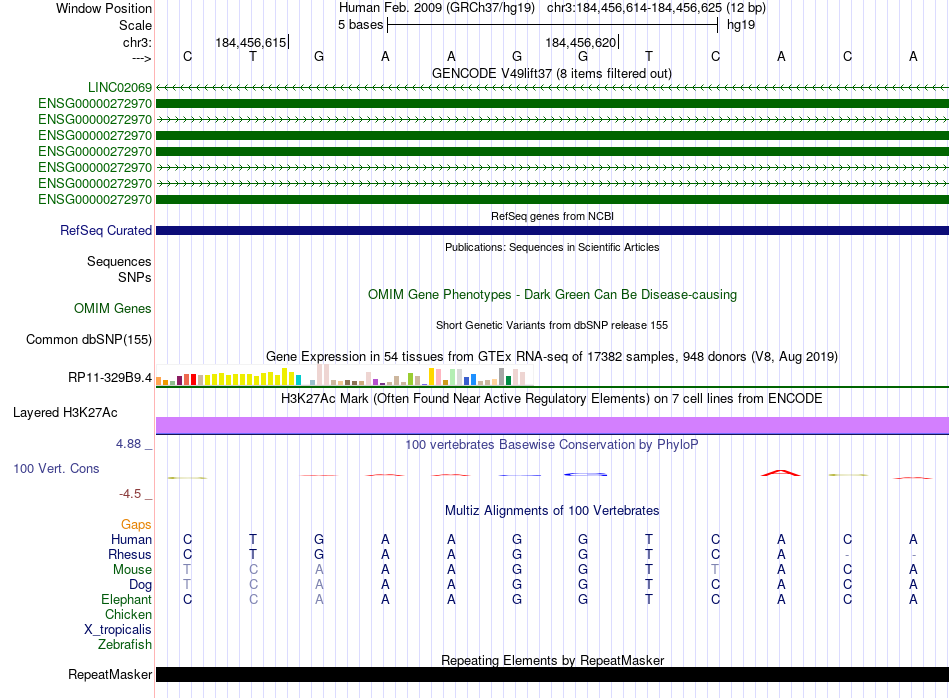Open the GTEx 'Gene Expression in 54 tissues' title
The width and height of the screenshot is (950, 698).
pyautogui.click(x=552, y=356)
